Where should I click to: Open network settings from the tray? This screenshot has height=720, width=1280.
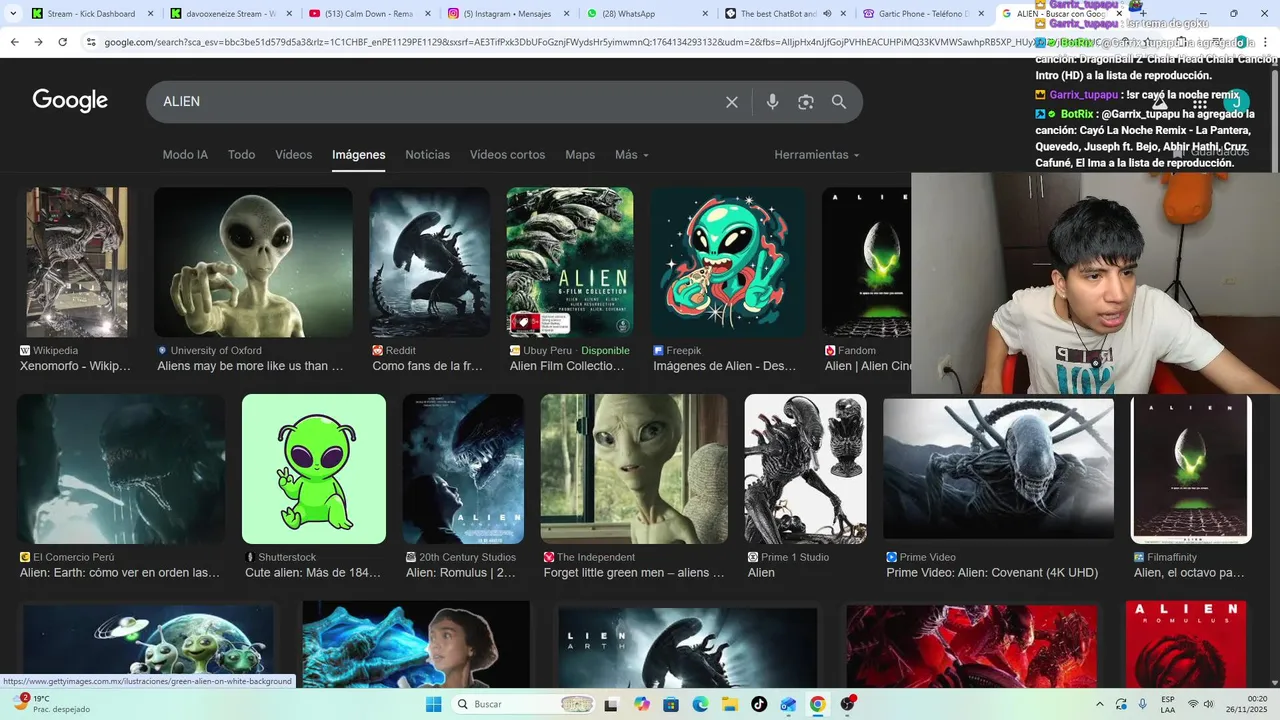click(x=1192, y=704)
